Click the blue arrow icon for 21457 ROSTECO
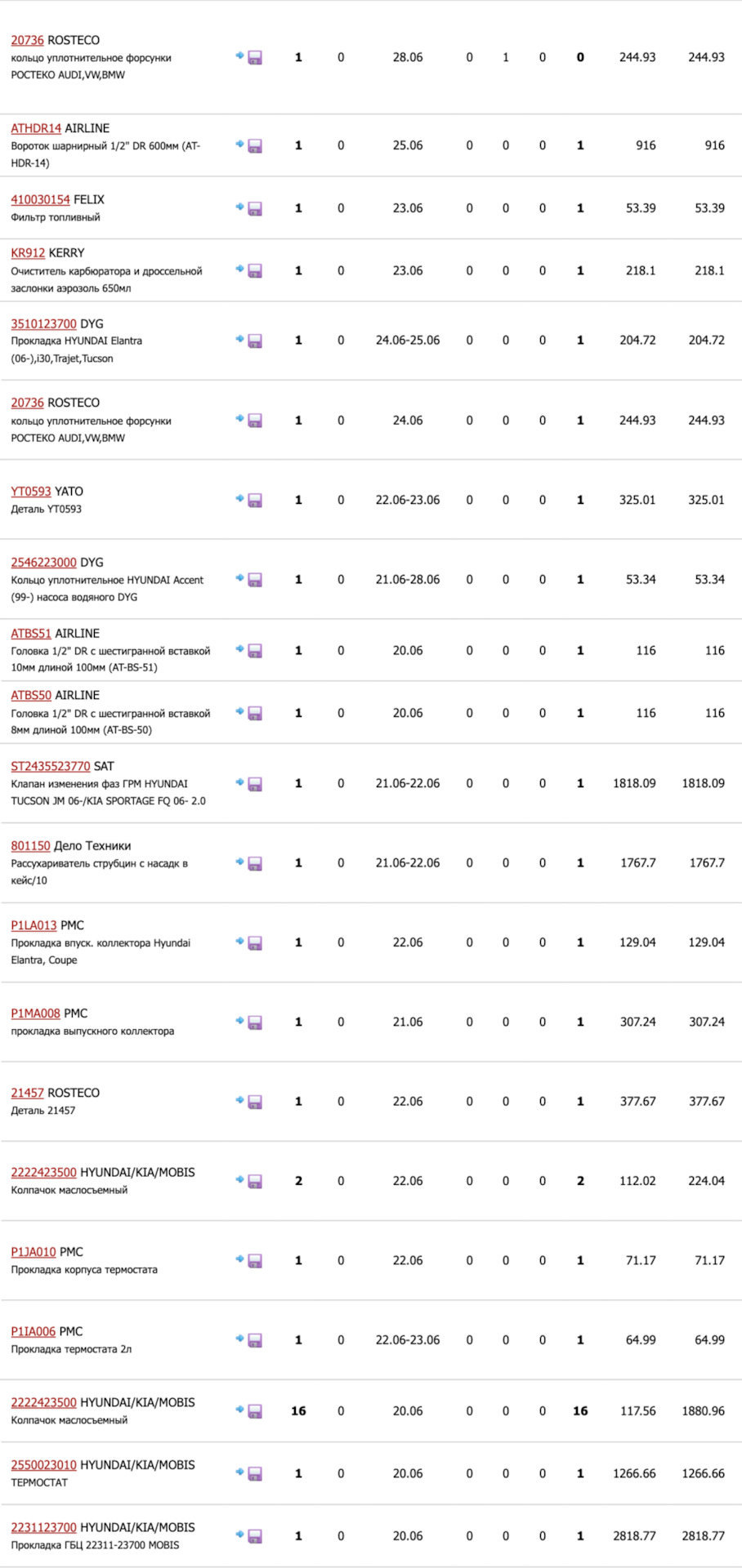Viewport: 742px width, 1568px height. click(x=239, y=1100)
